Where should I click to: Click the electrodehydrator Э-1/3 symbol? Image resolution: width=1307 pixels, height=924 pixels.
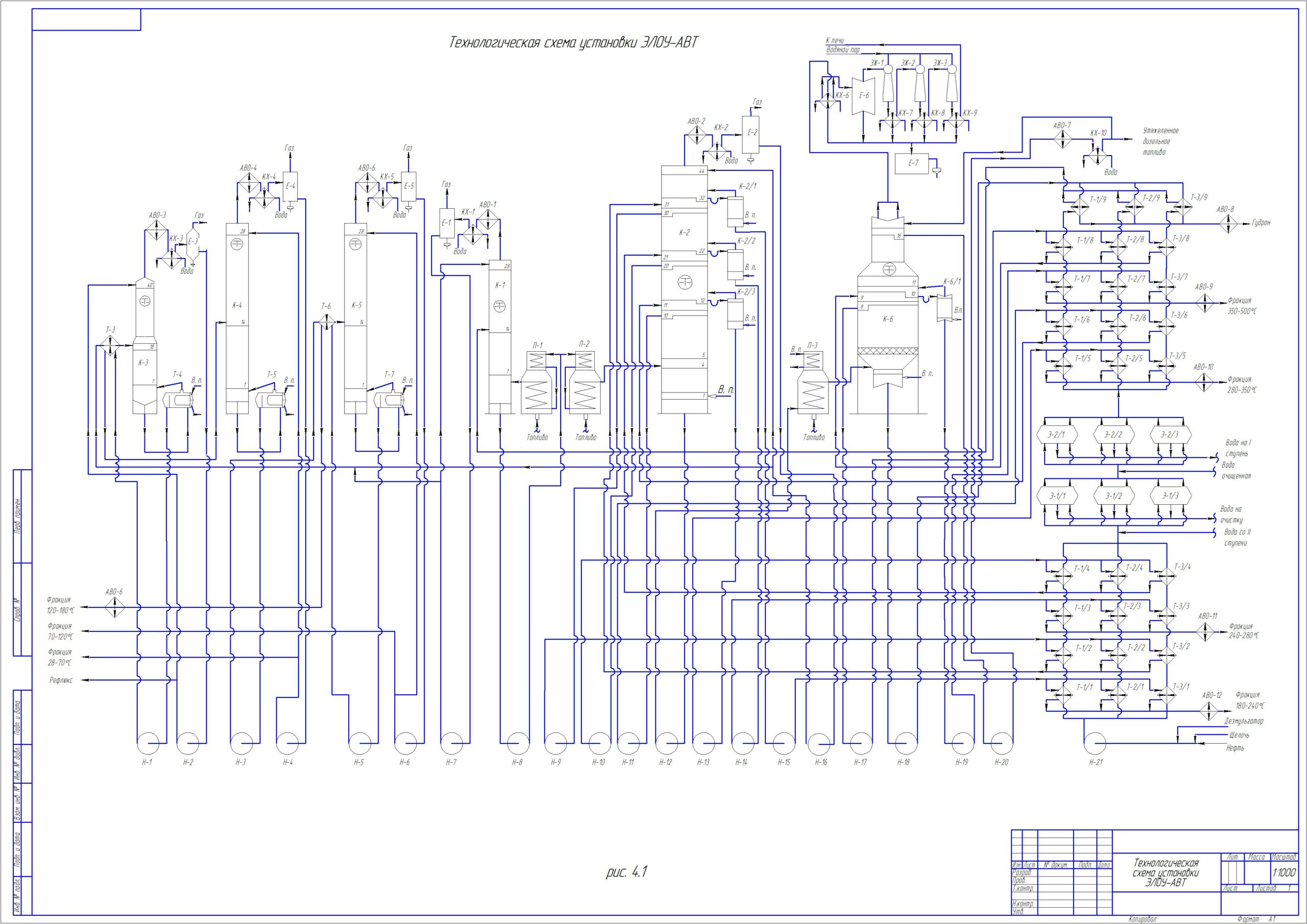click(x=1170, y=496)
